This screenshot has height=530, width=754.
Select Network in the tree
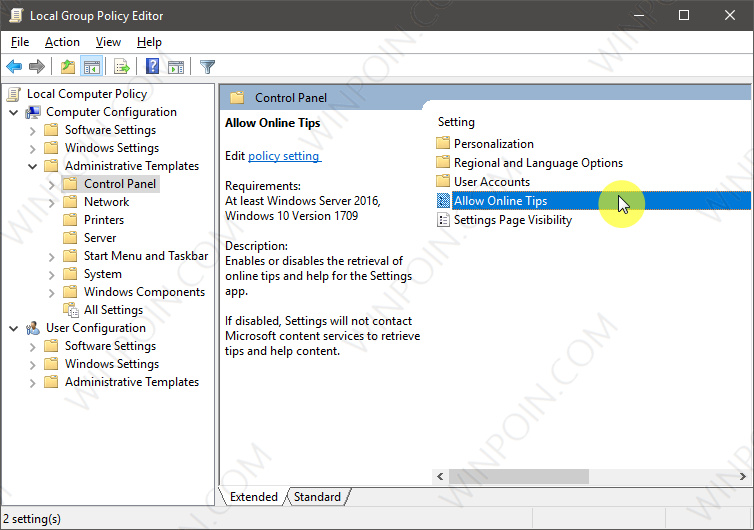pos(106,202)
